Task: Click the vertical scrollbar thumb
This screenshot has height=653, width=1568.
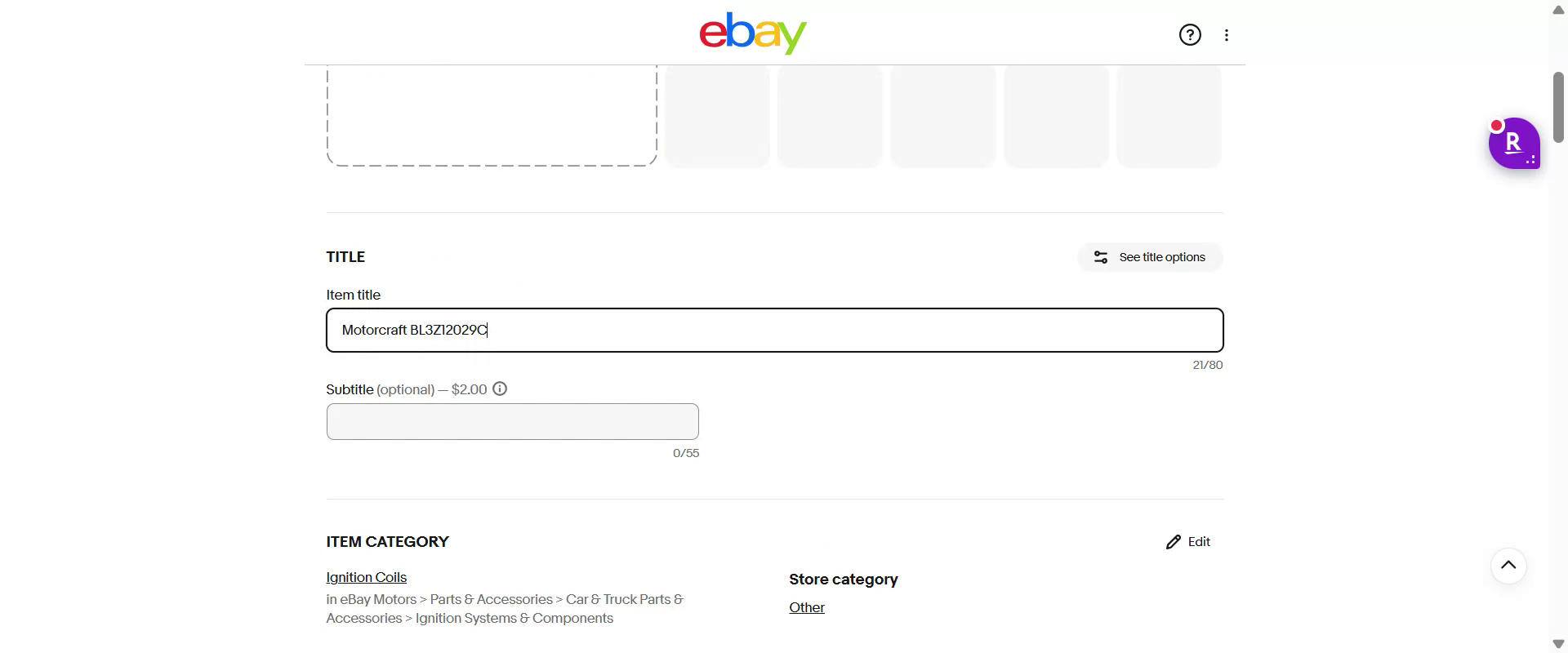Action: (x=1558, y=106)
